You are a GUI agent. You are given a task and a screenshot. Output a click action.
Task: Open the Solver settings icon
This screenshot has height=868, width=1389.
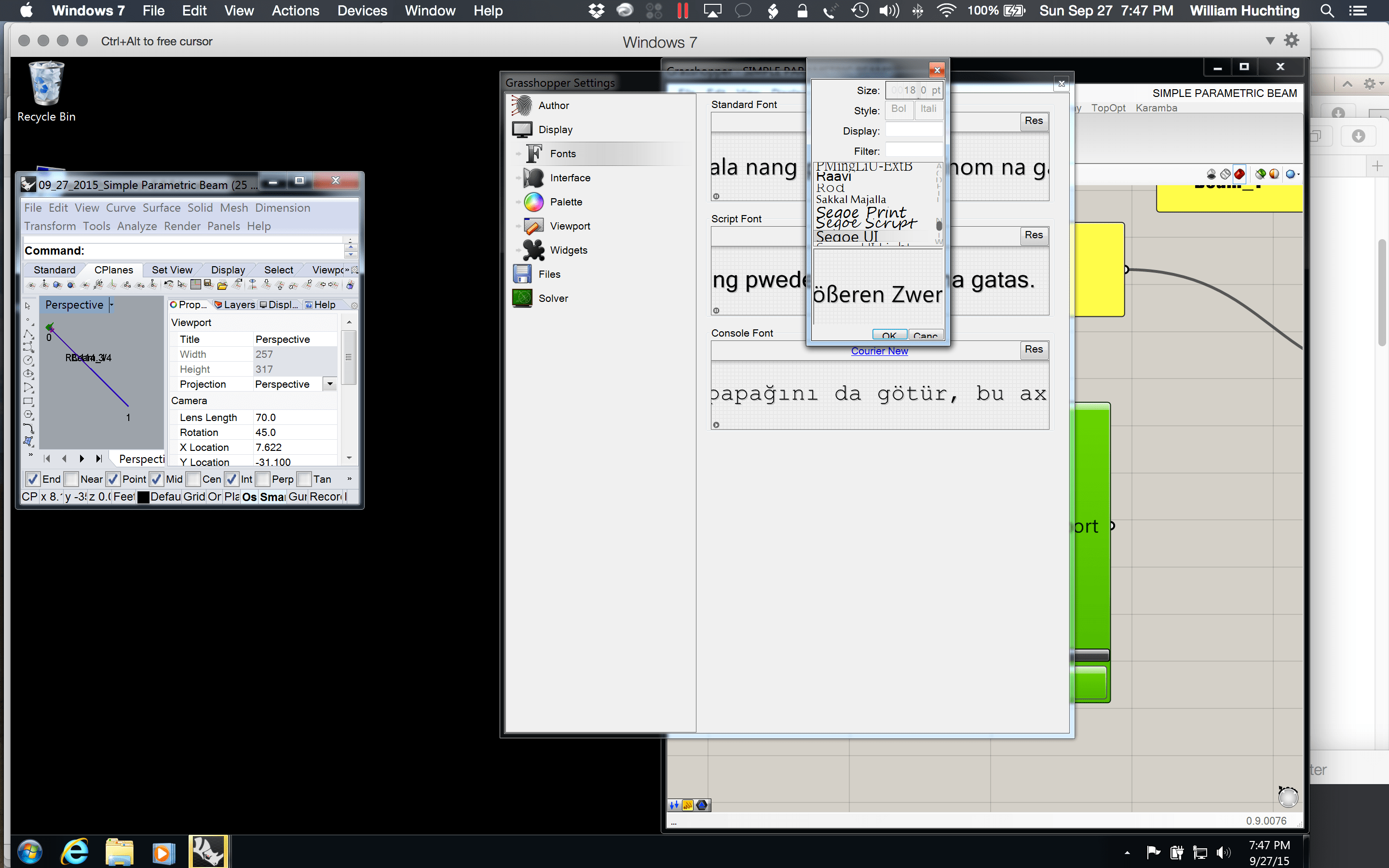(x=522, y=298)
